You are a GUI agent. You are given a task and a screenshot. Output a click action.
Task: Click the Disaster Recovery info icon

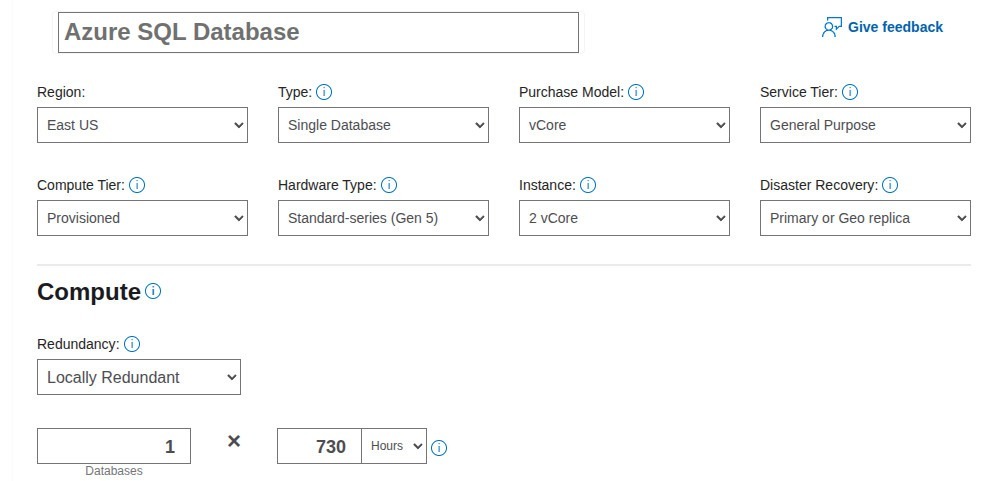(890, 185)
